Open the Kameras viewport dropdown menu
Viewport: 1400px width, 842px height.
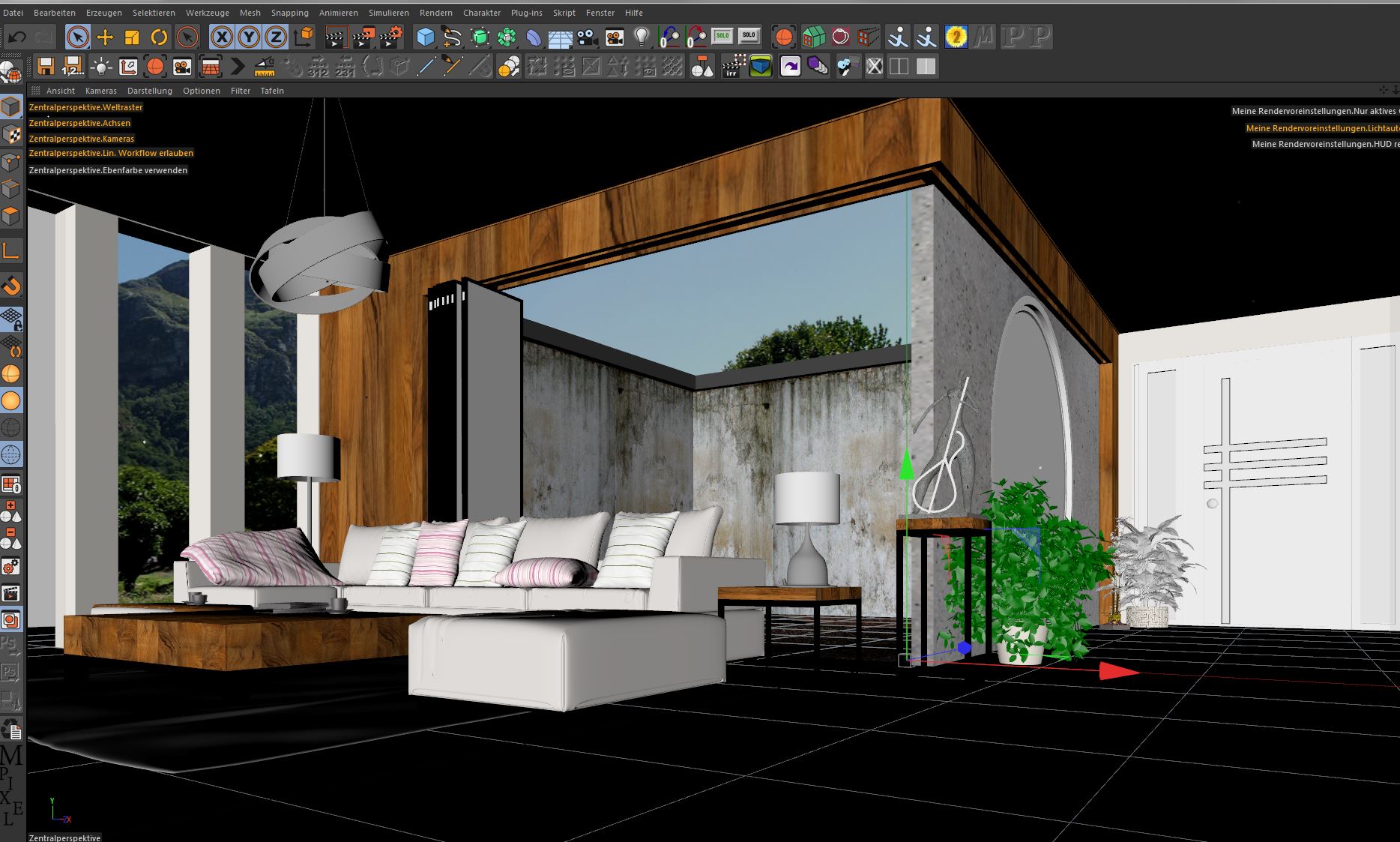pos(100,91)
